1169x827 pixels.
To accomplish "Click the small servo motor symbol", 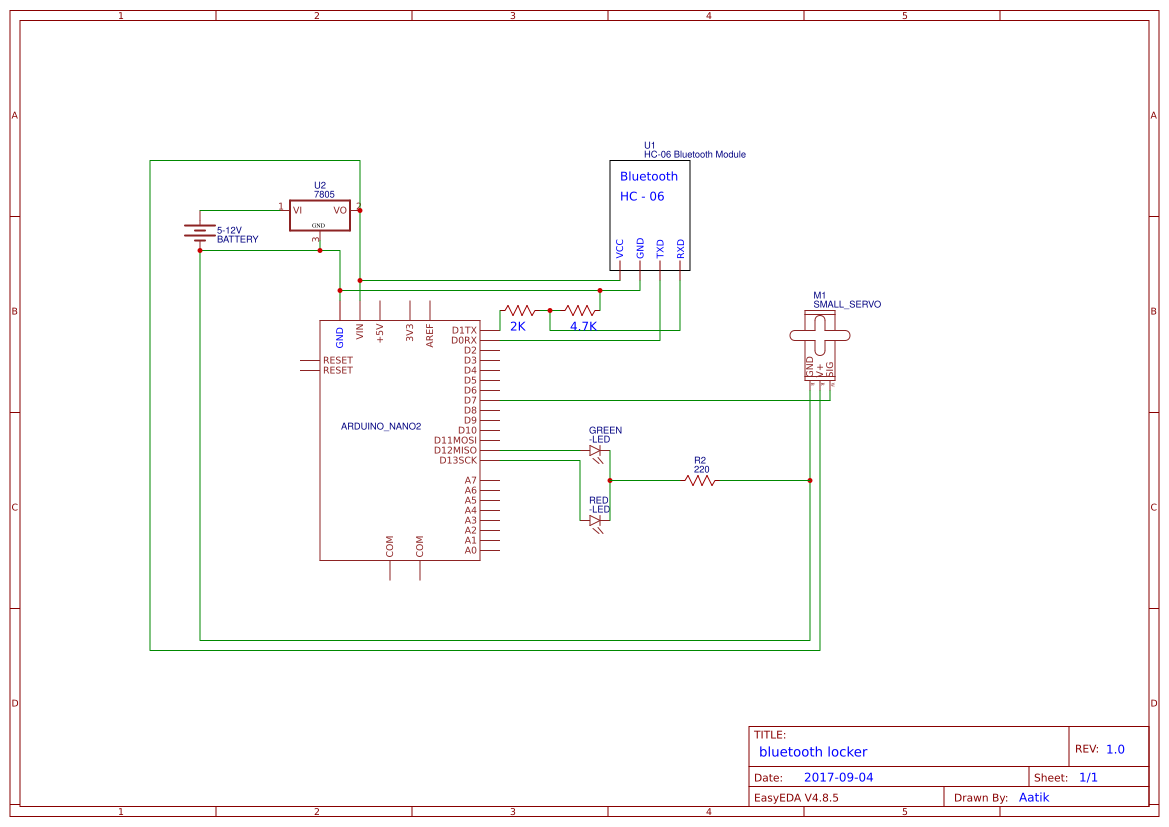I will [820, 346].
